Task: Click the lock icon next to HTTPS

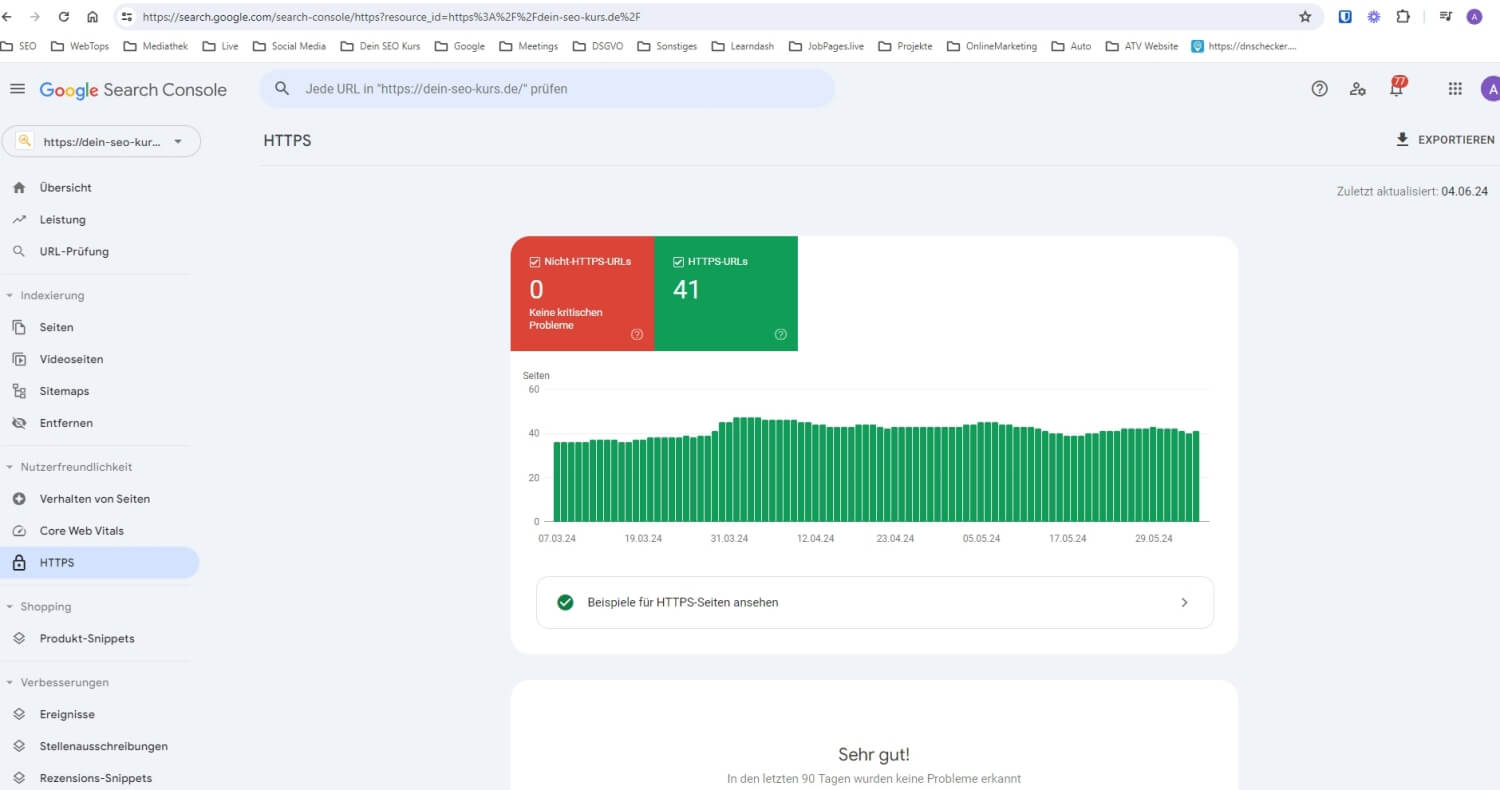Action: tap(19, 563)
